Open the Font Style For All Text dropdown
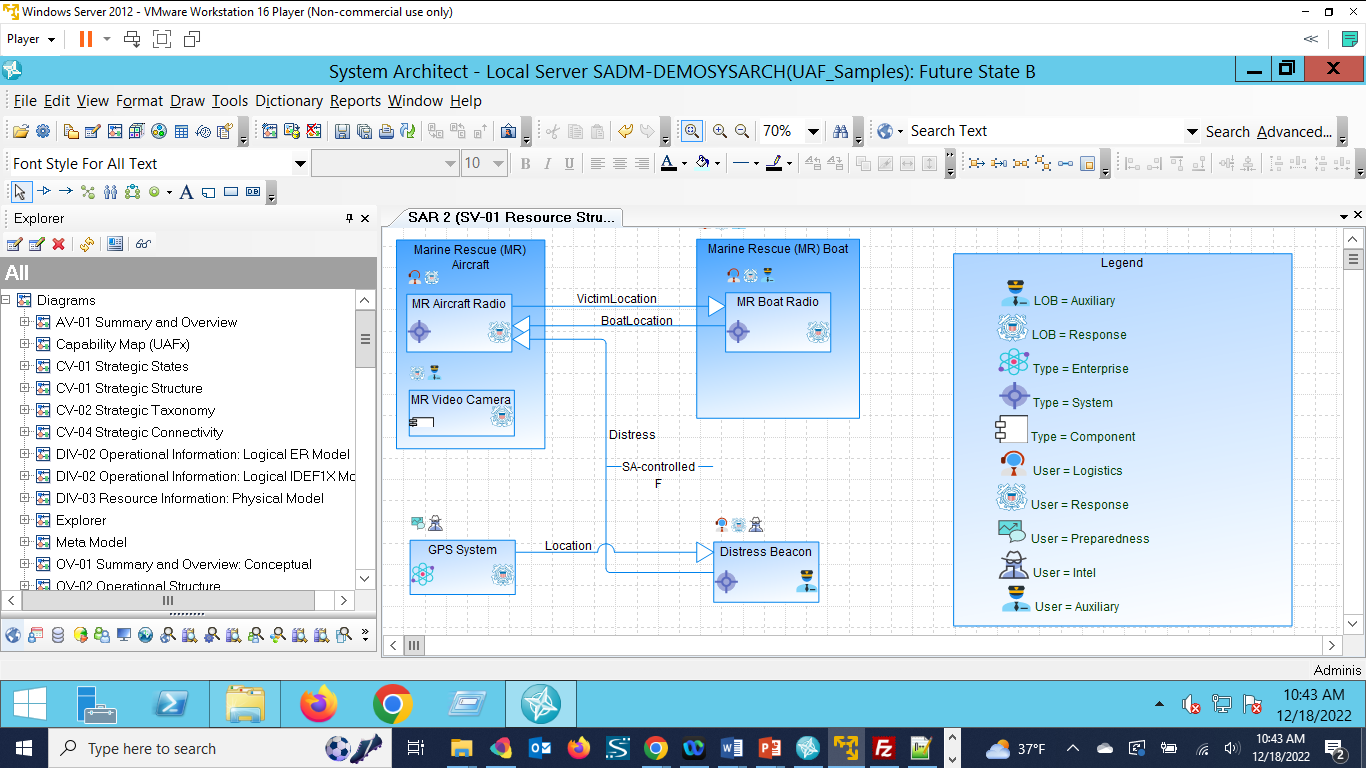Screen dimensions: 1366x768 [300, 163]
